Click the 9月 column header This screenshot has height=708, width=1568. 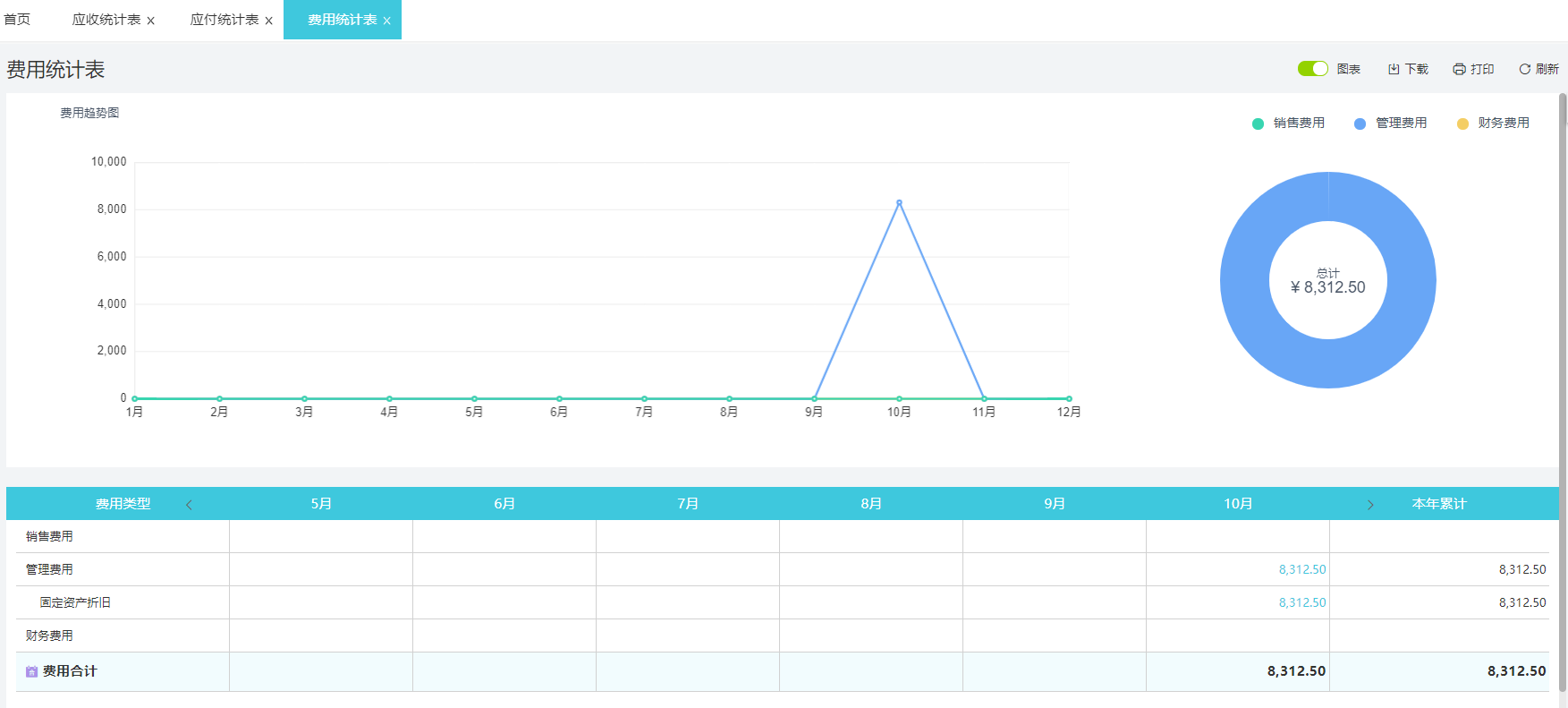[x=1055, y=504]
